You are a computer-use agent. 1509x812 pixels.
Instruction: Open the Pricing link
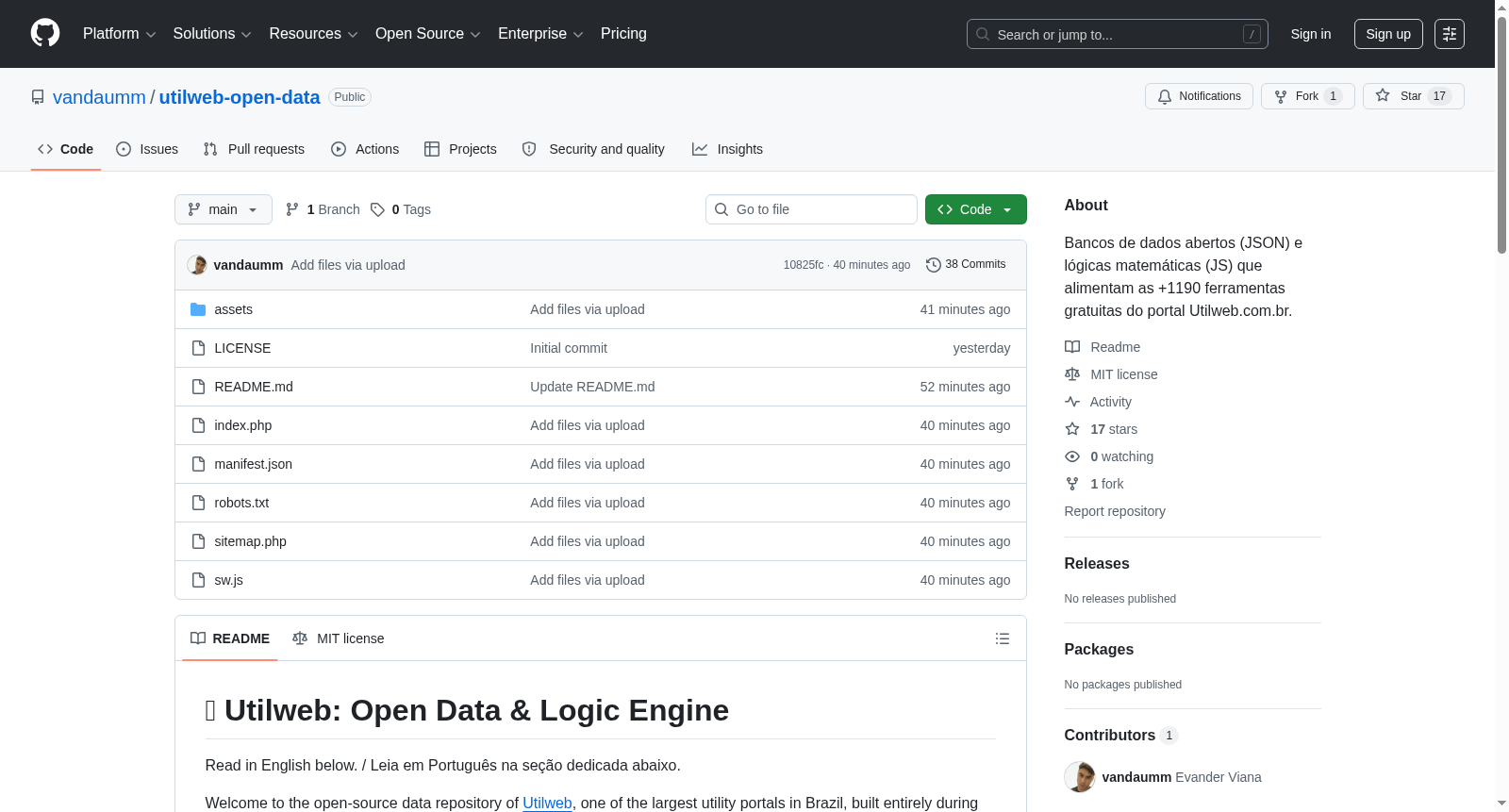coord(623,34)
